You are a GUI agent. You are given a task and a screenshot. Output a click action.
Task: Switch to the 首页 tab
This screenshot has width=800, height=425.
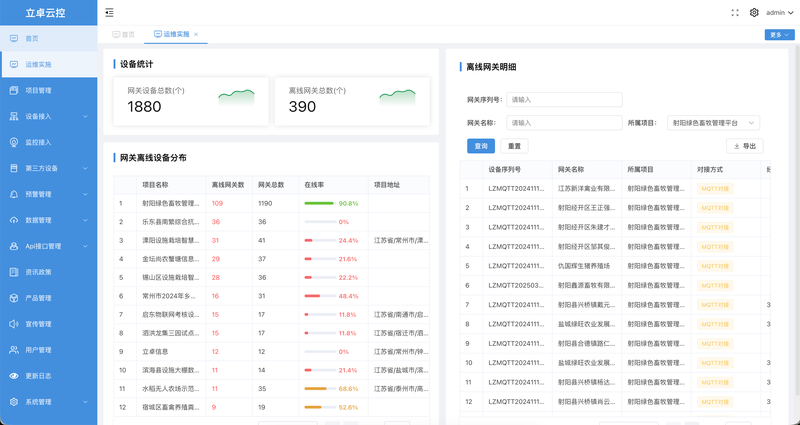coord(123,34)
